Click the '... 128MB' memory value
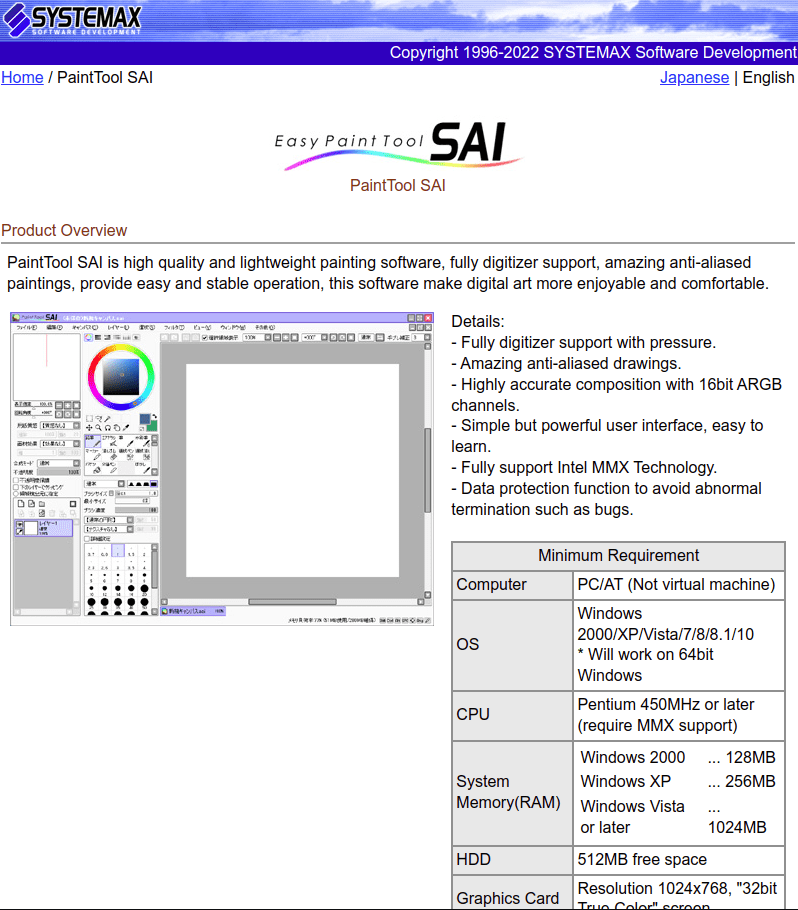 [742, 757]
